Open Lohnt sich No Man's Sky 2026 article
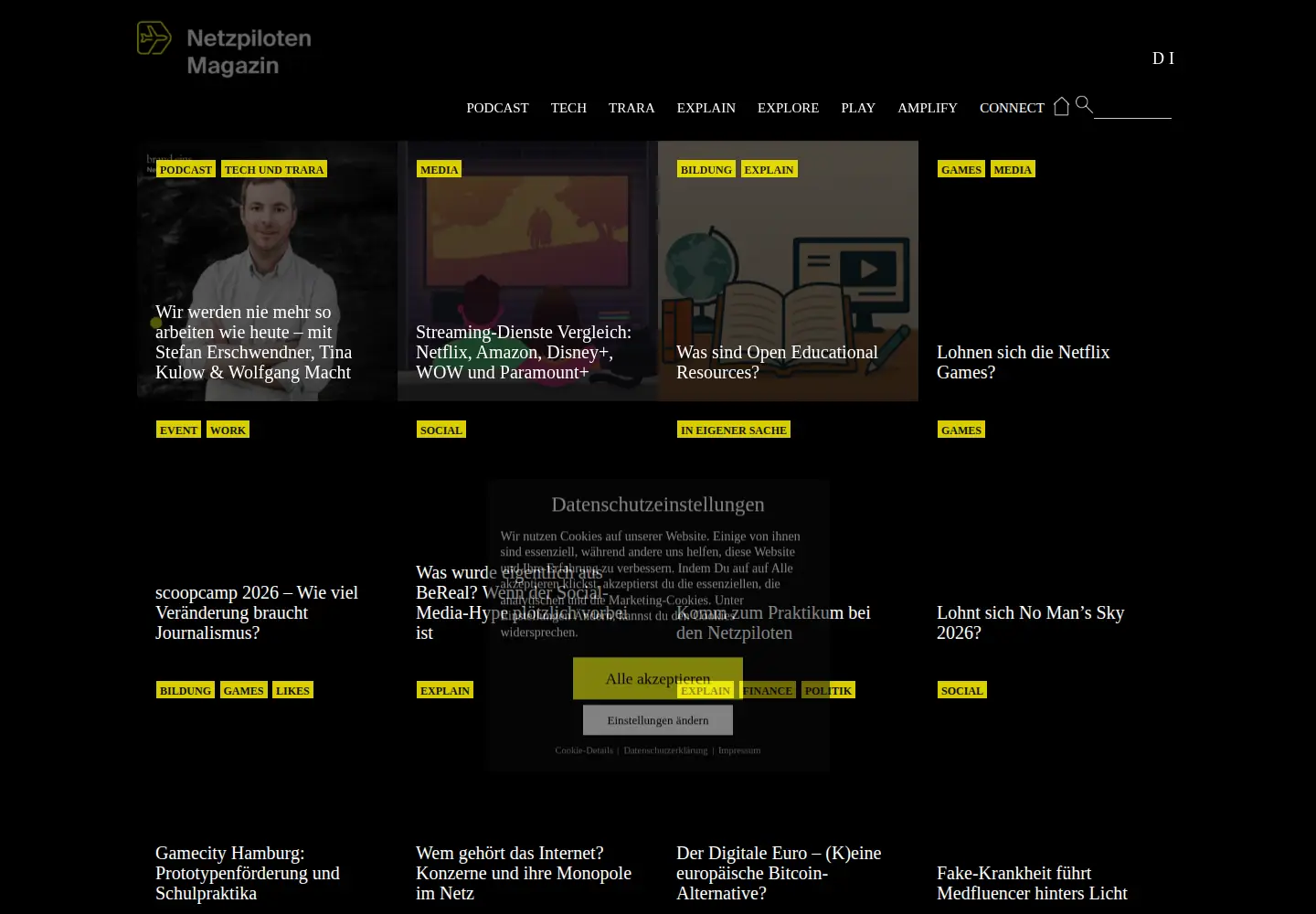Image resolution: width=1316 pixels, height=914 pixels. coord(1030,622)
